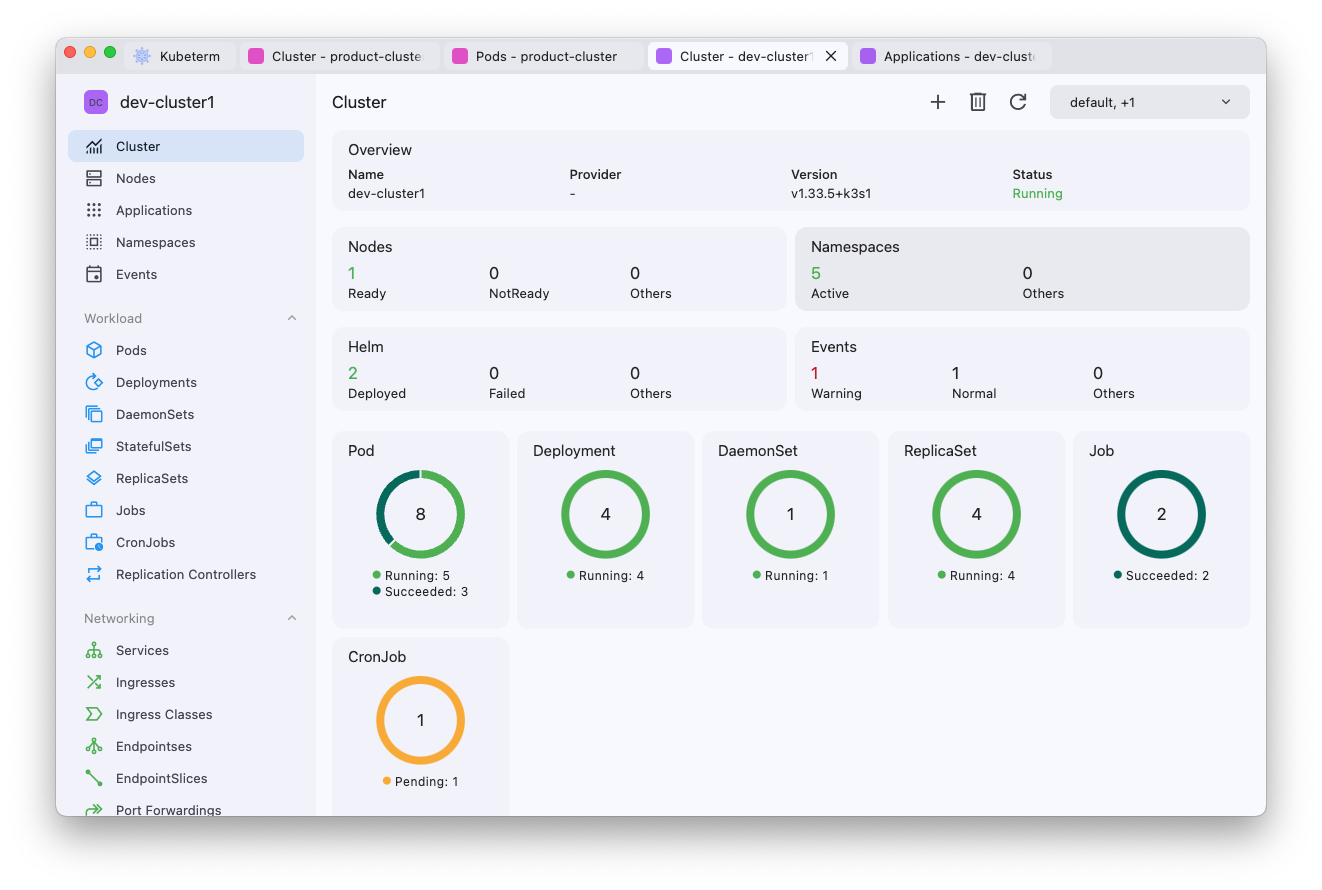Open the namespace selector showing default, +1
Screen dimensions: 1322x890
(x=1150, y=102)
